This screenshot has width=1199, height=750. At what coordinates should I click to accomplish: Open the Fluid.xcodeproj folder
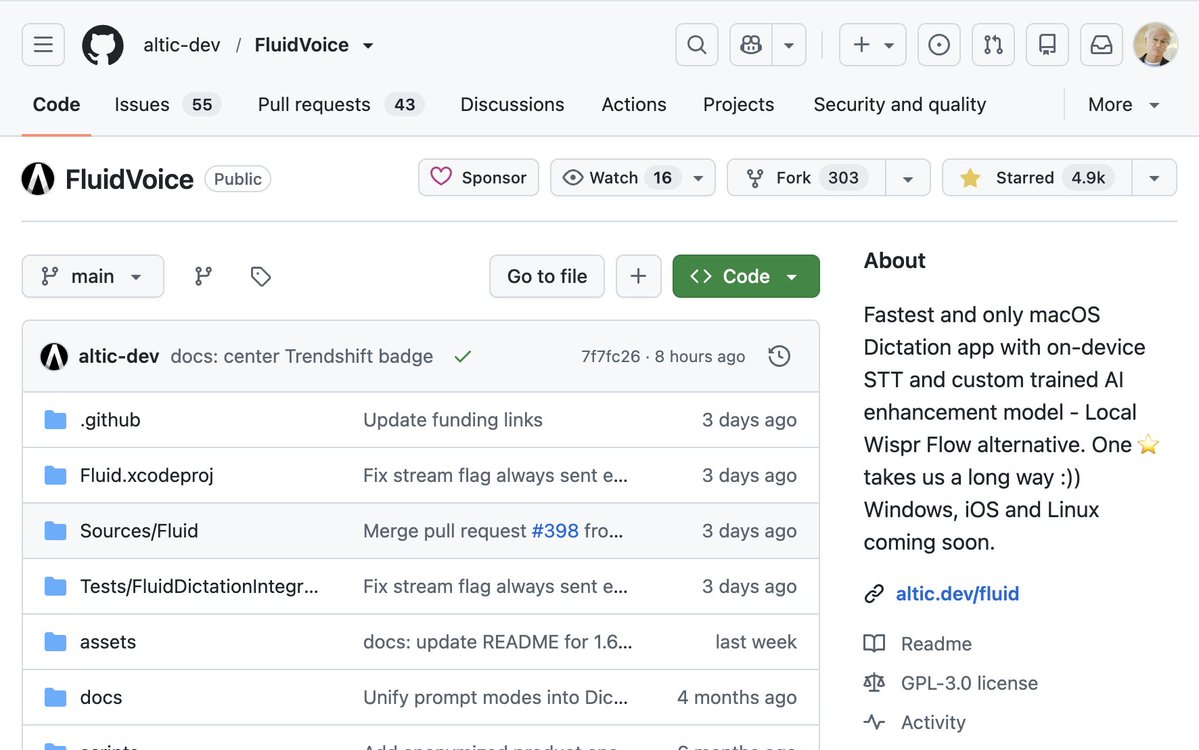click(x=147, y=476)
